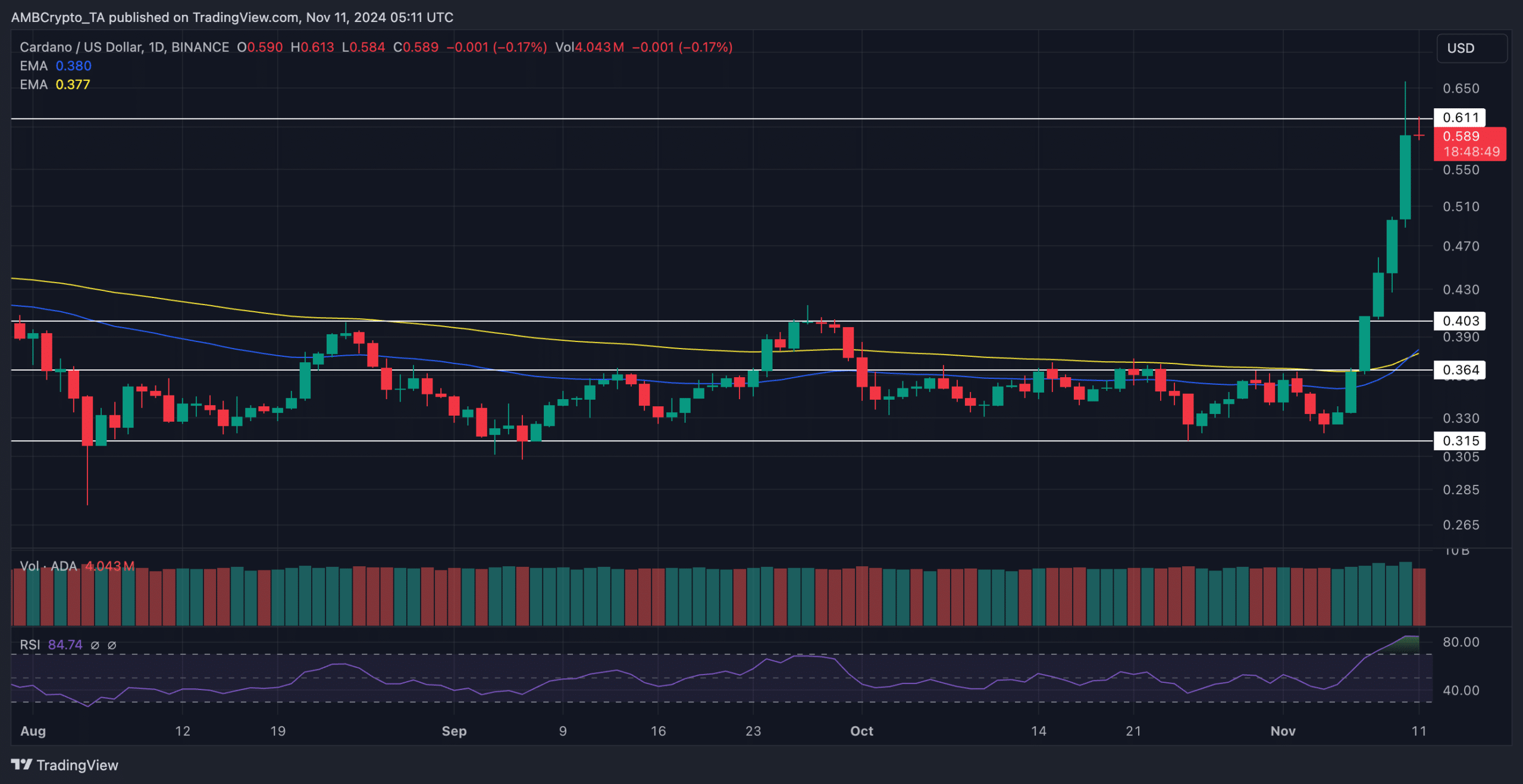Click the open price O0.590 value
1523x784 pixels.
(x=260, y=47)
